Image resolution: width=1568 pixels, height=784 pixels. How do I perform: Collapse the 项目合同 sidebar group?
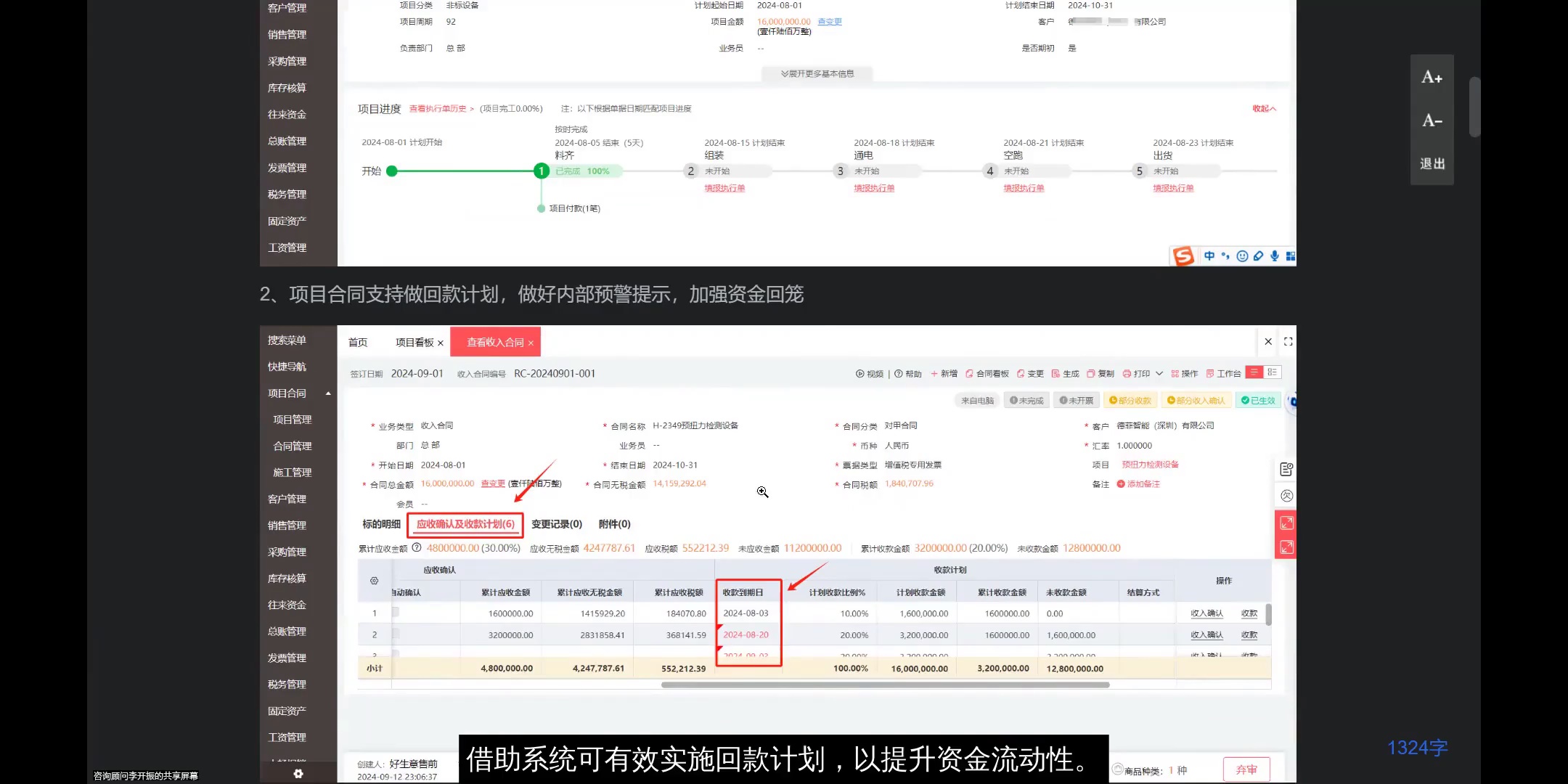(329, 393)
